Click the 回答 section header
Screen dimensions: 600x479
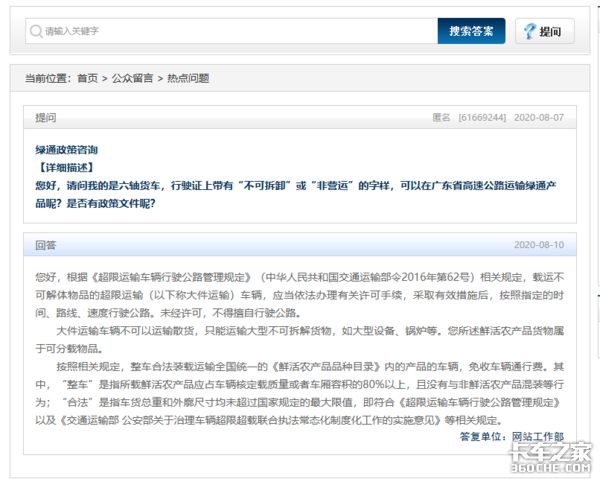[x=300, y=245]
